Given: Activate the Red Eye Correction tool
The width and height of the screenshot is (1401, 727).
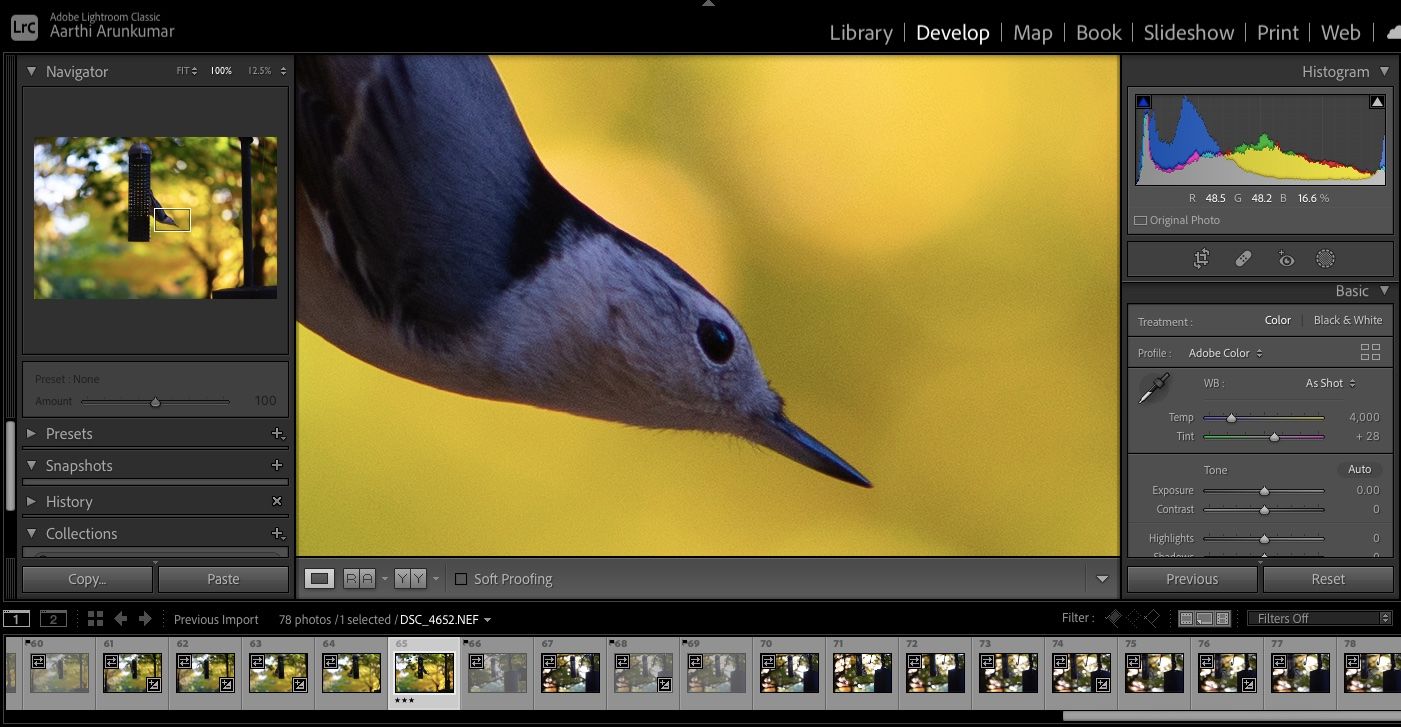Looking at the screenshot, I should 1285,259.
